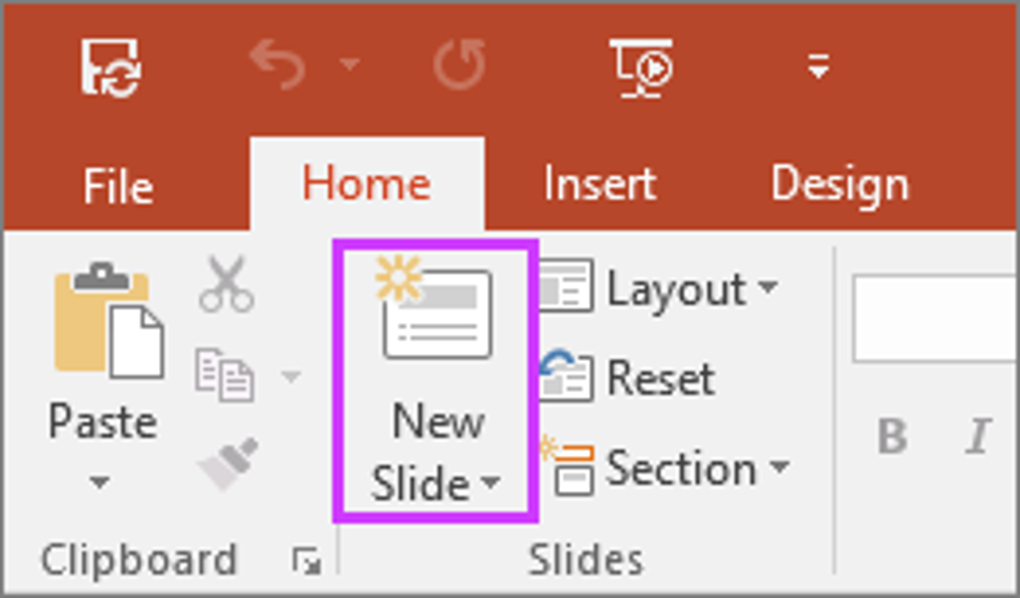Add a slide with New Slide icon

pyautogui.click(x=436, y=312)
